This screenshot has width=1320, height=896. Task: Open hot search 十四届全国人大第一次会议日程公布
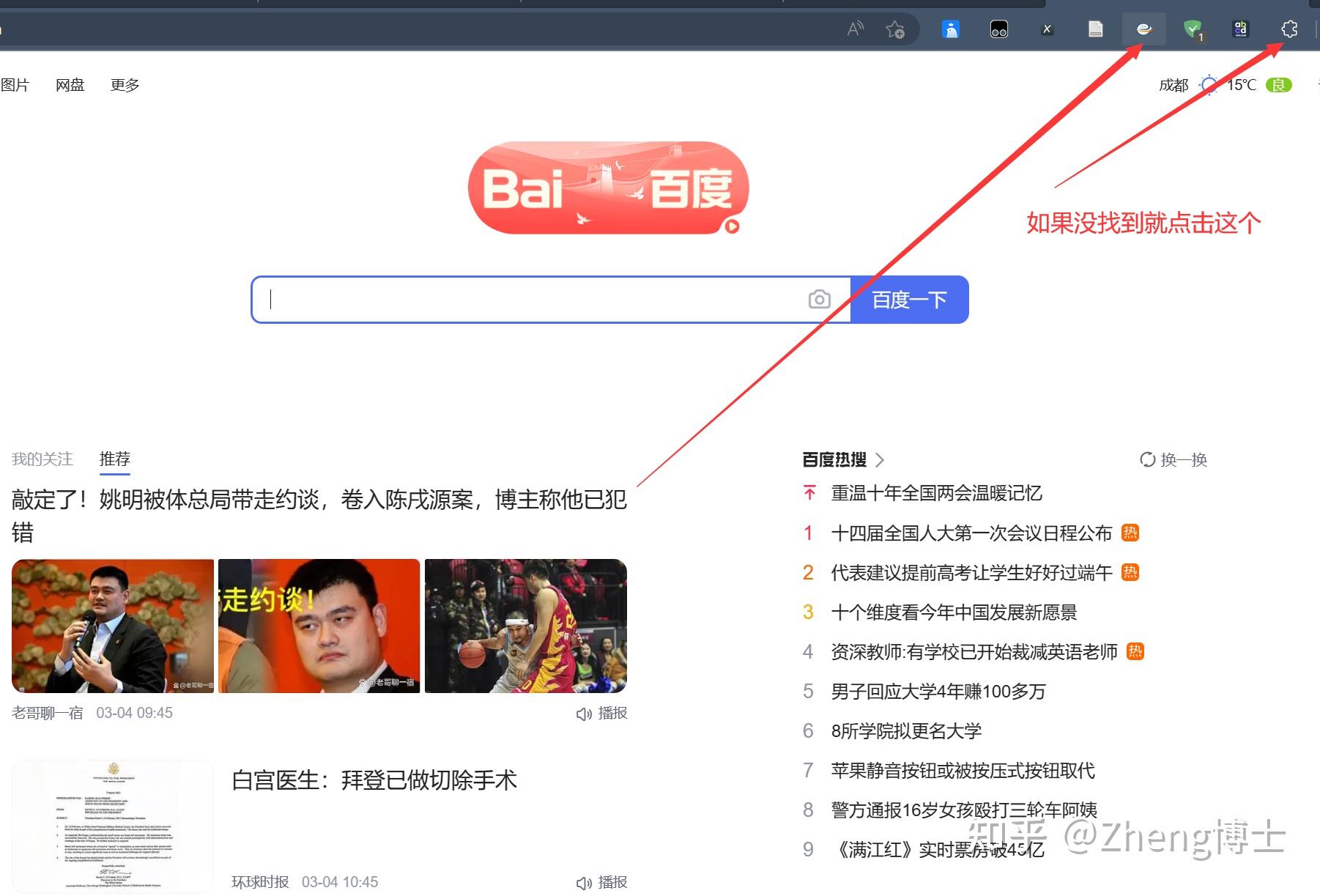tap(971, 533)
